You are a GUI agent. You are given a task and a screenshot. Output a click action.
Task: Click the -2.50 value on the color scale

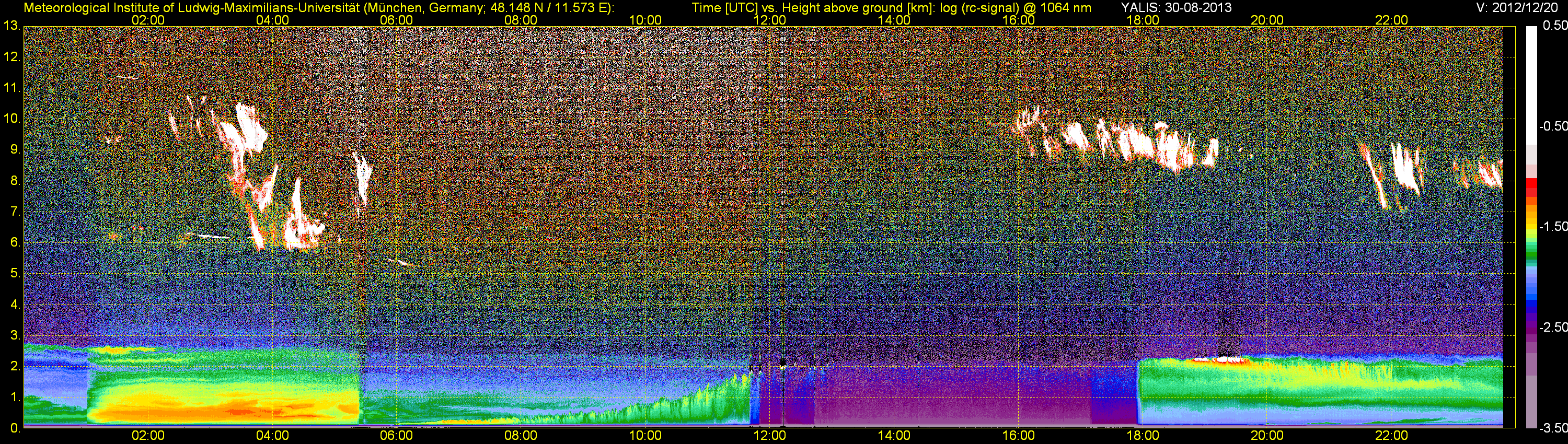point(1553,327)
